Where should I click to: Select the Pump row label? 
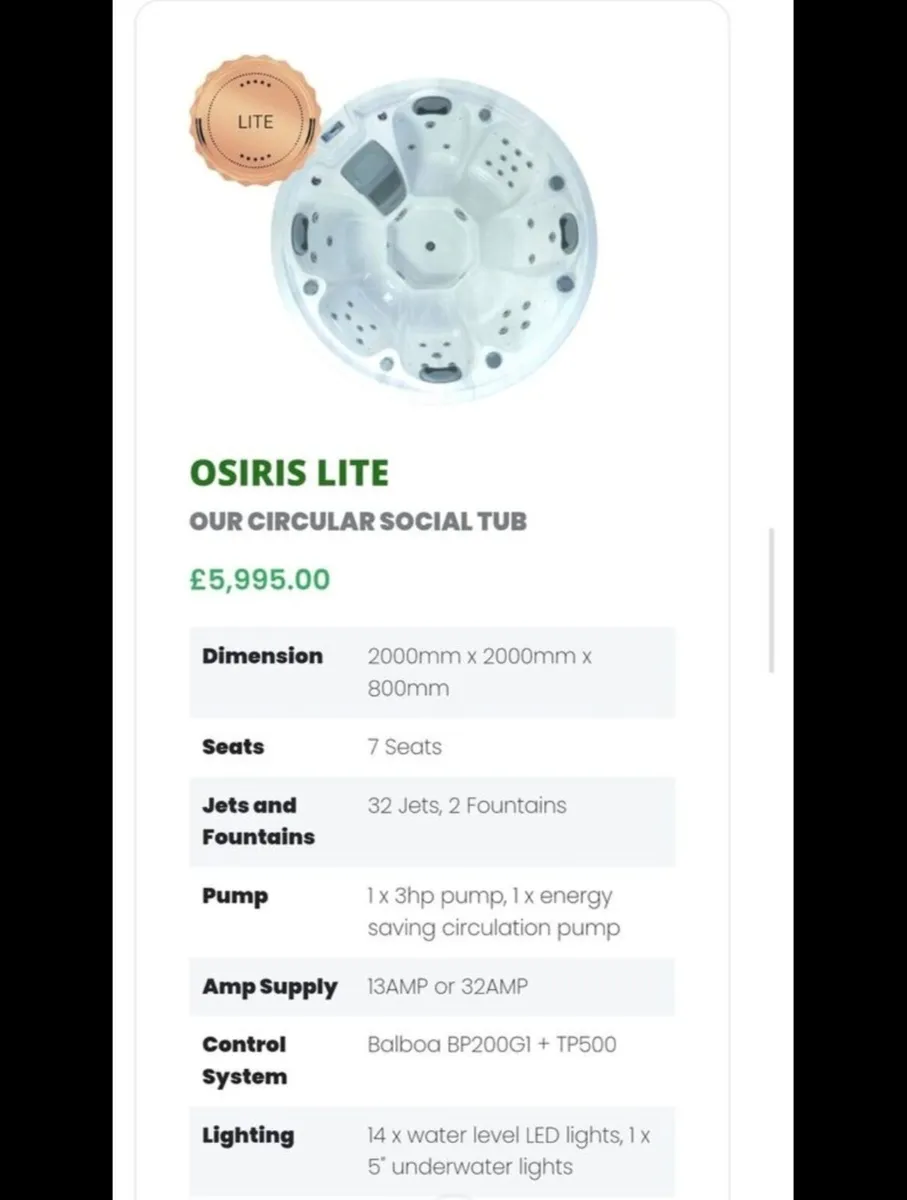coord(235,896)
